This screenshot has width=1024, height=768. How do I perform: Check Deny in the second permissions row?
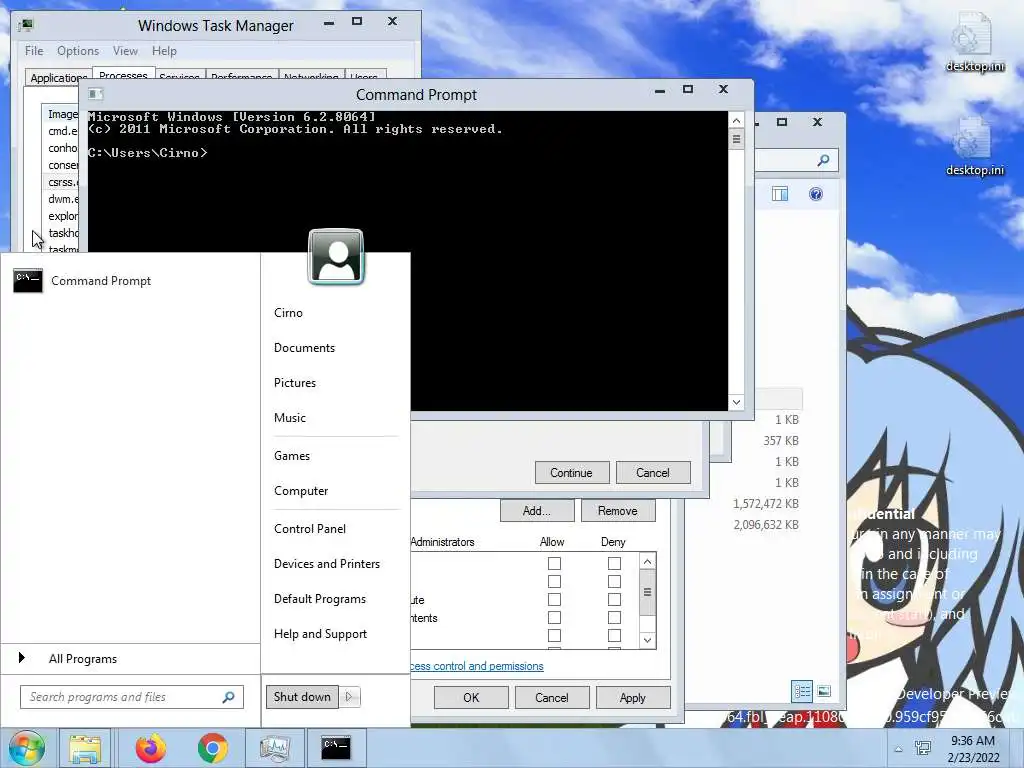615,581
